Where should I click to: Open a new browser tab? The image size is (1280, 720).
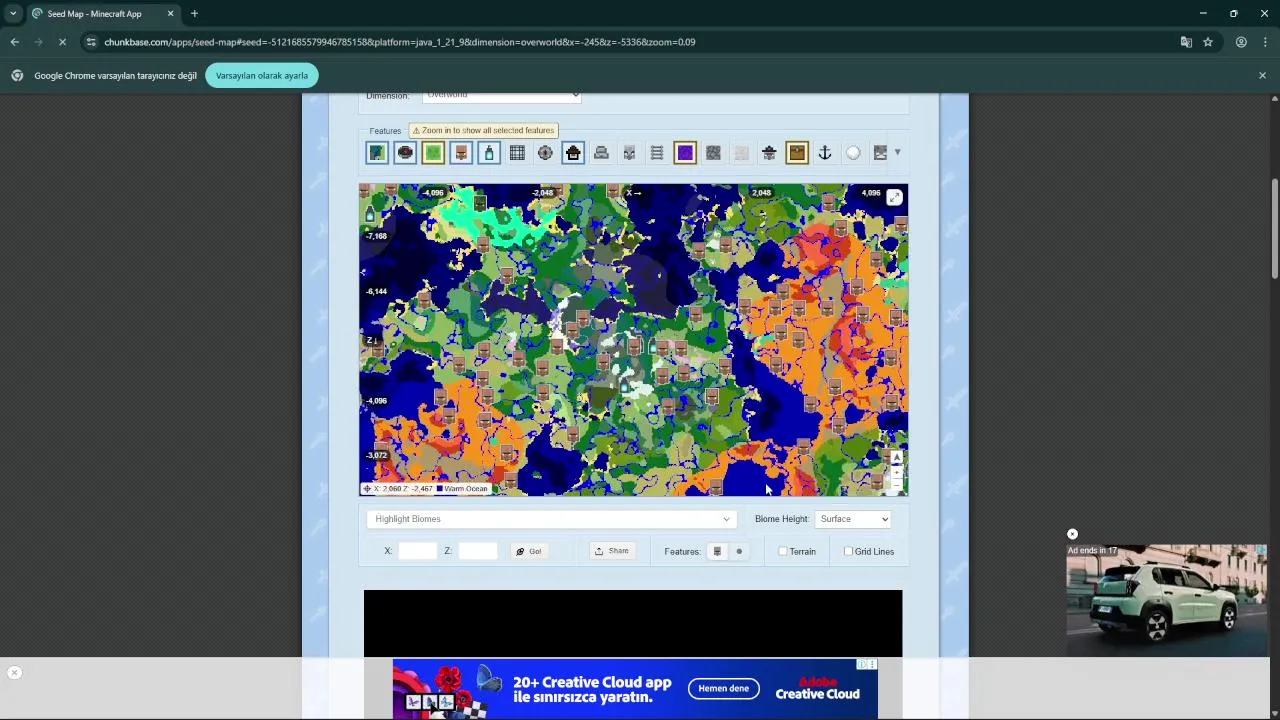tap(194, 14)
